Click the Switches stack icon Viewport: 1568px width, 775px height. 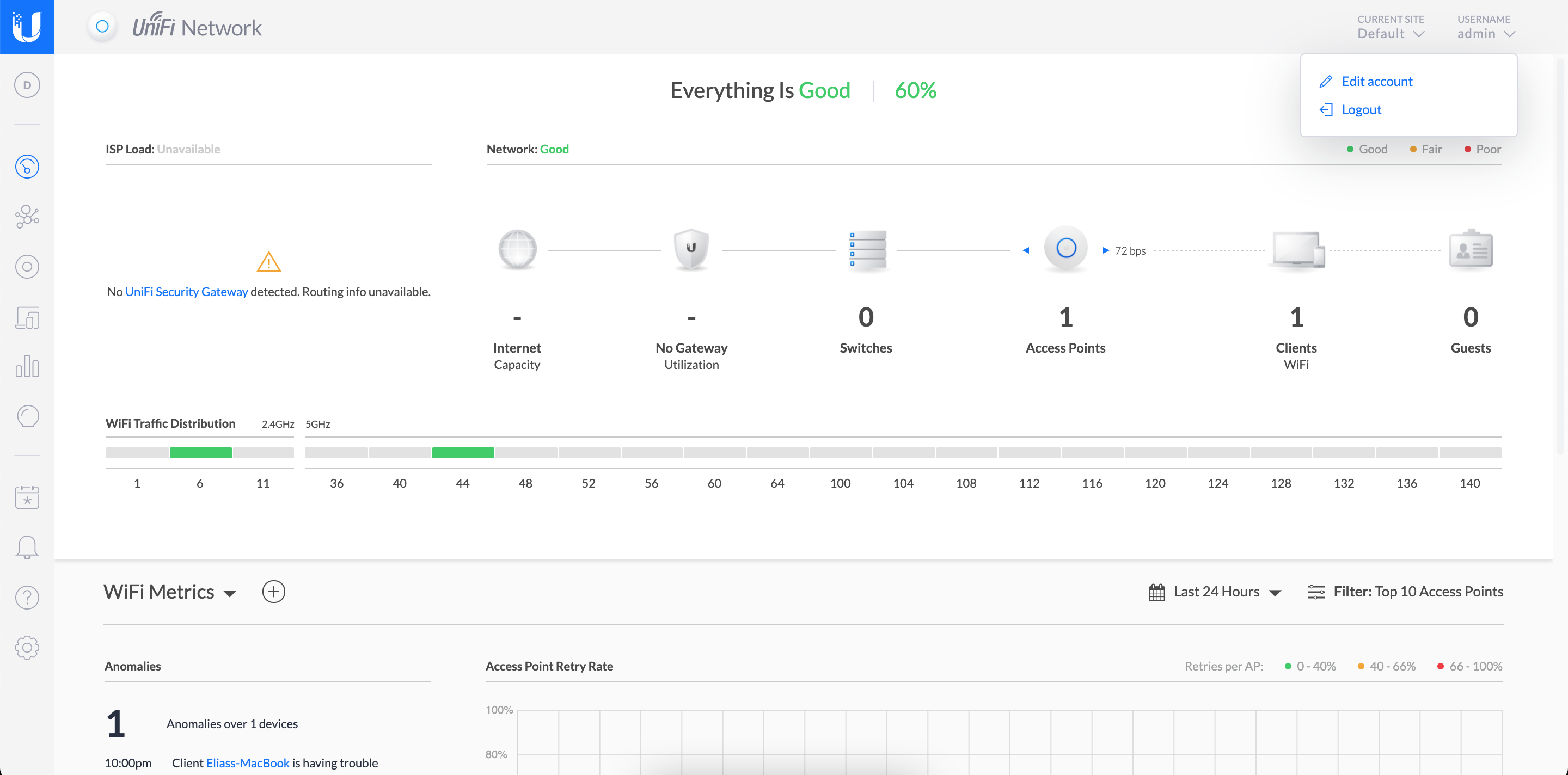pyautogui.click(x=867, y=249)
